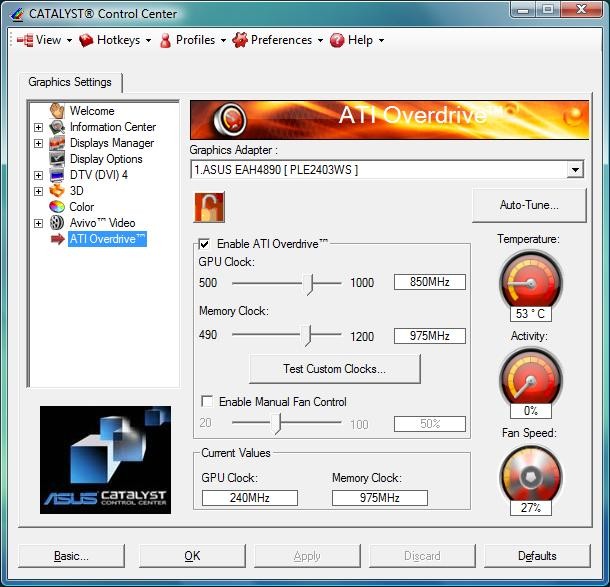Open the Hotkeys menu
Screen dimensions: 610x587
click(x=115, y=40)
